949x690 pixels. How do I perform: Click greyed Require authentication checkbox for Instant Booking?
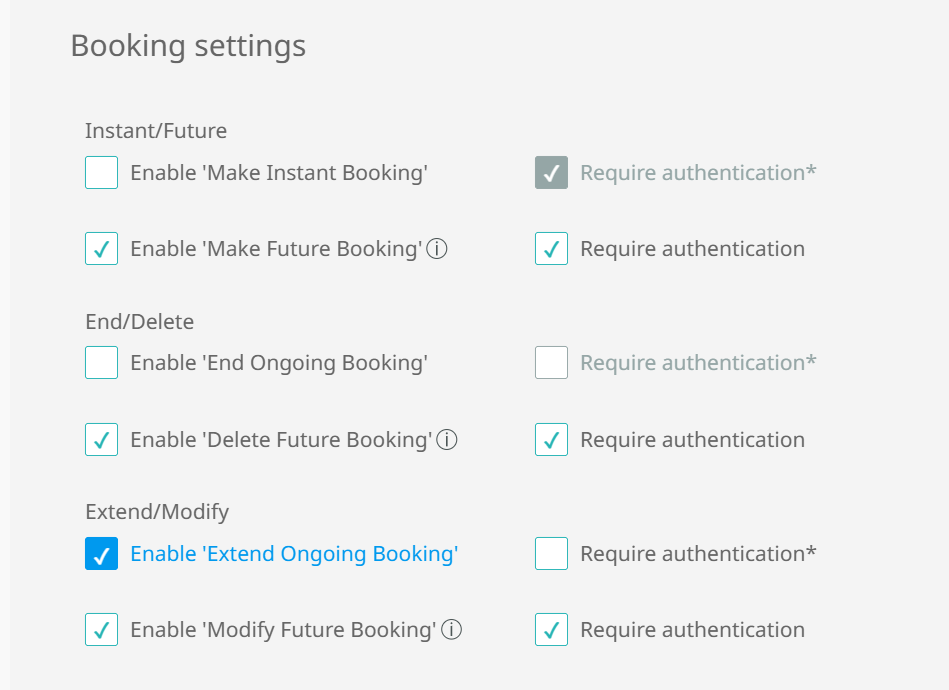click(551, 172)
